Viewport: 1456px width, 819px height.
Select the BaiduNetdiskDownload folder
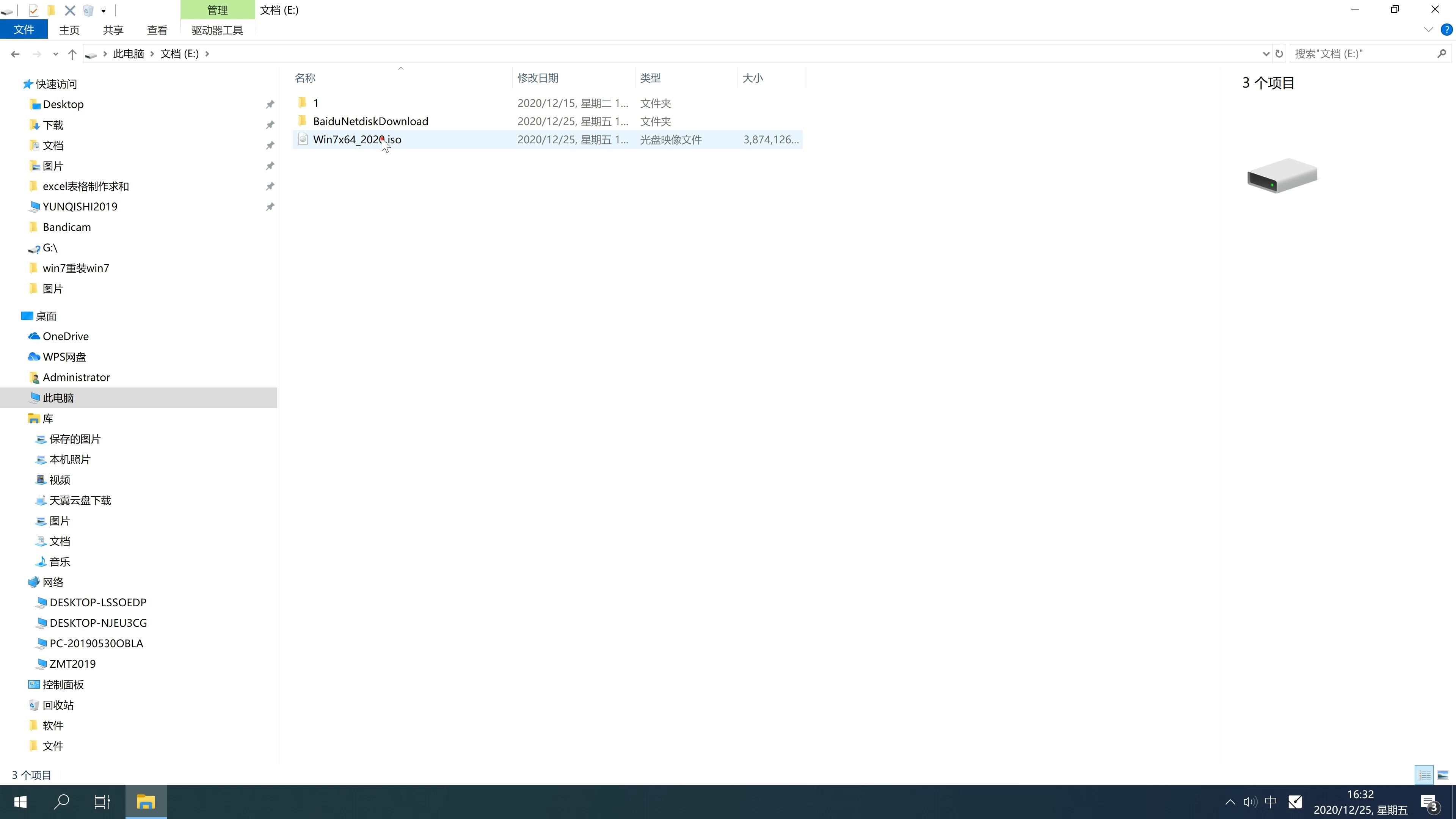pos(370,121)
